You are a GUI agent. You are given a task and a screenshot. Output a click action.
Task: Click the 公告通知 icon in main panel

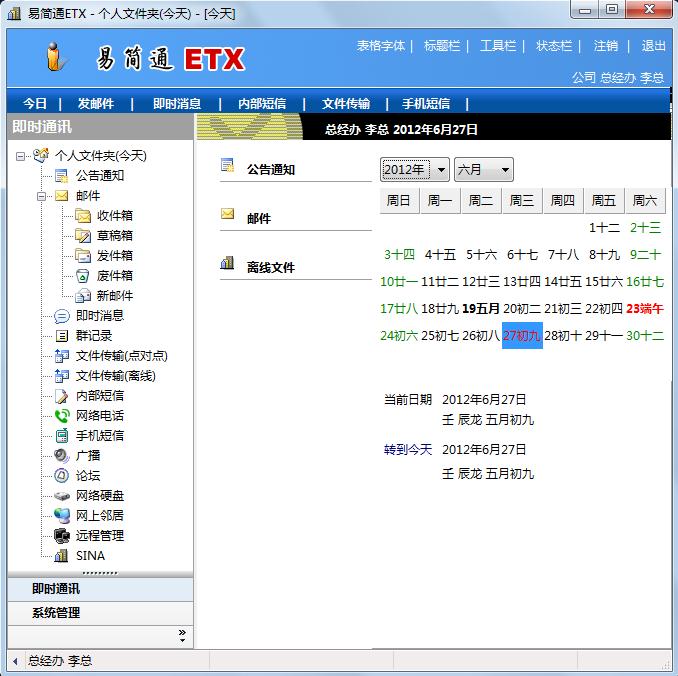pyautogui.click(x=227, y=166)
